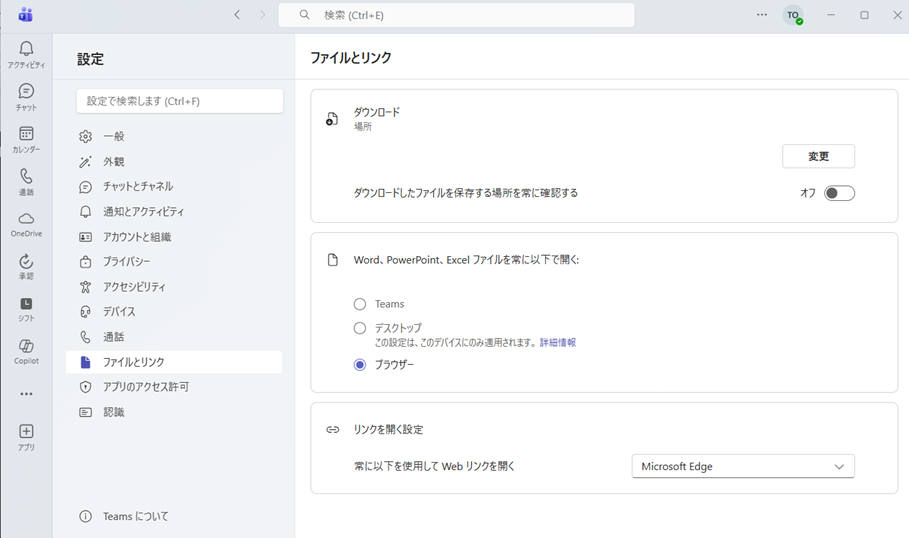The image size is (909, 538).
Task: Open アプリのアクセス許可 settings category
Action: click(174, 387)
